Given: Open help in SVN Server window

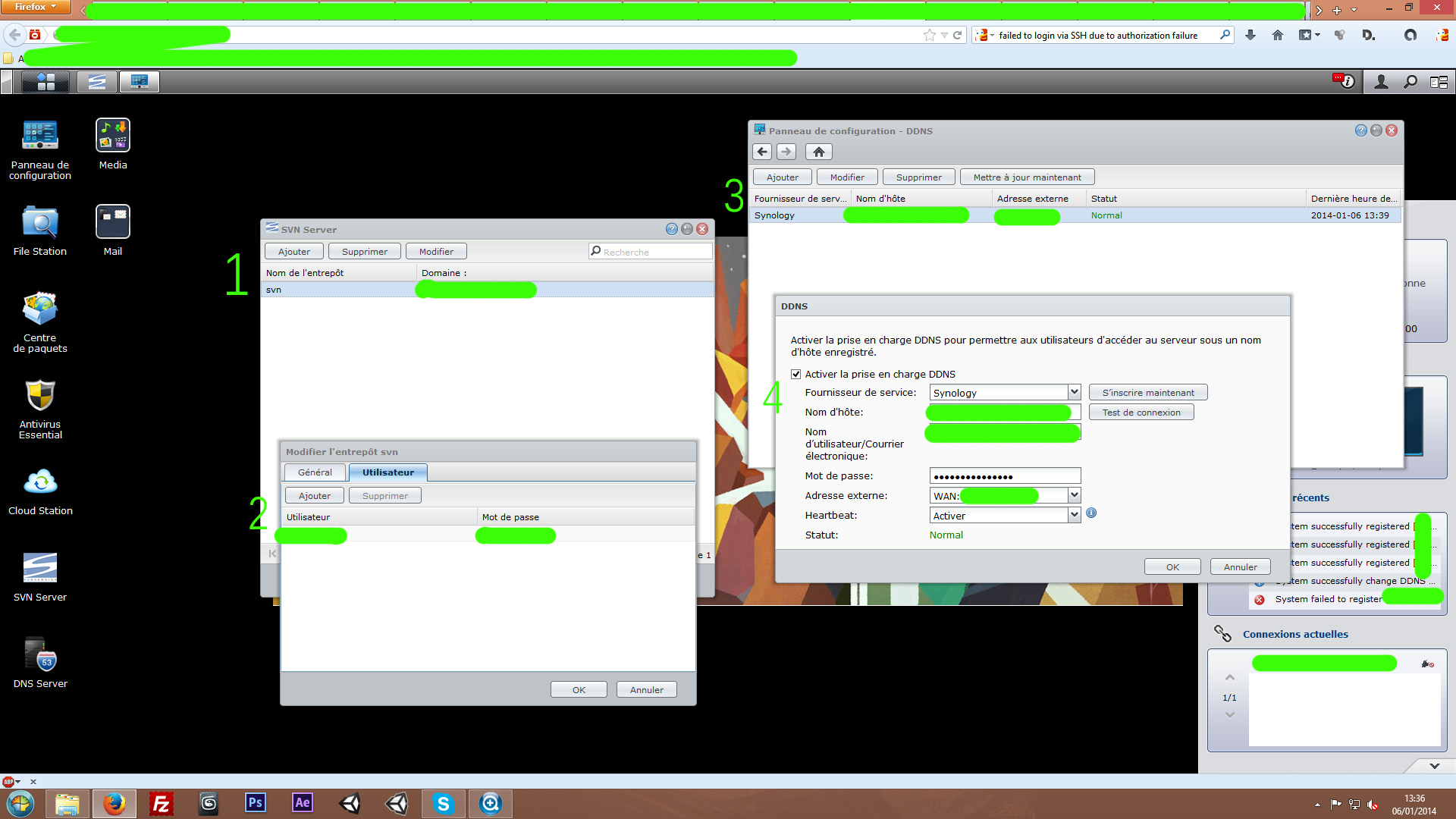Looking at the screenshot, I should (672, 229).
